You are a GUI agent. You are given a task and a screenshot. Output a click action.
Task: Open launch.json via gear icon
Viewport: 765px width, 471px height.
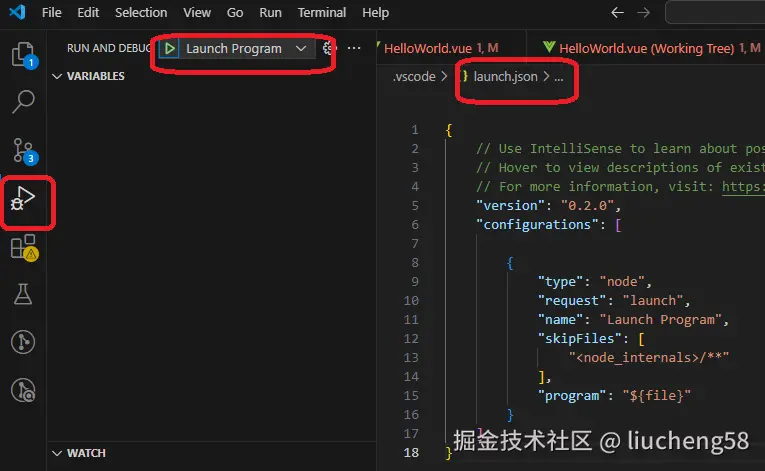pyautogui.click(x=330, y=48)
